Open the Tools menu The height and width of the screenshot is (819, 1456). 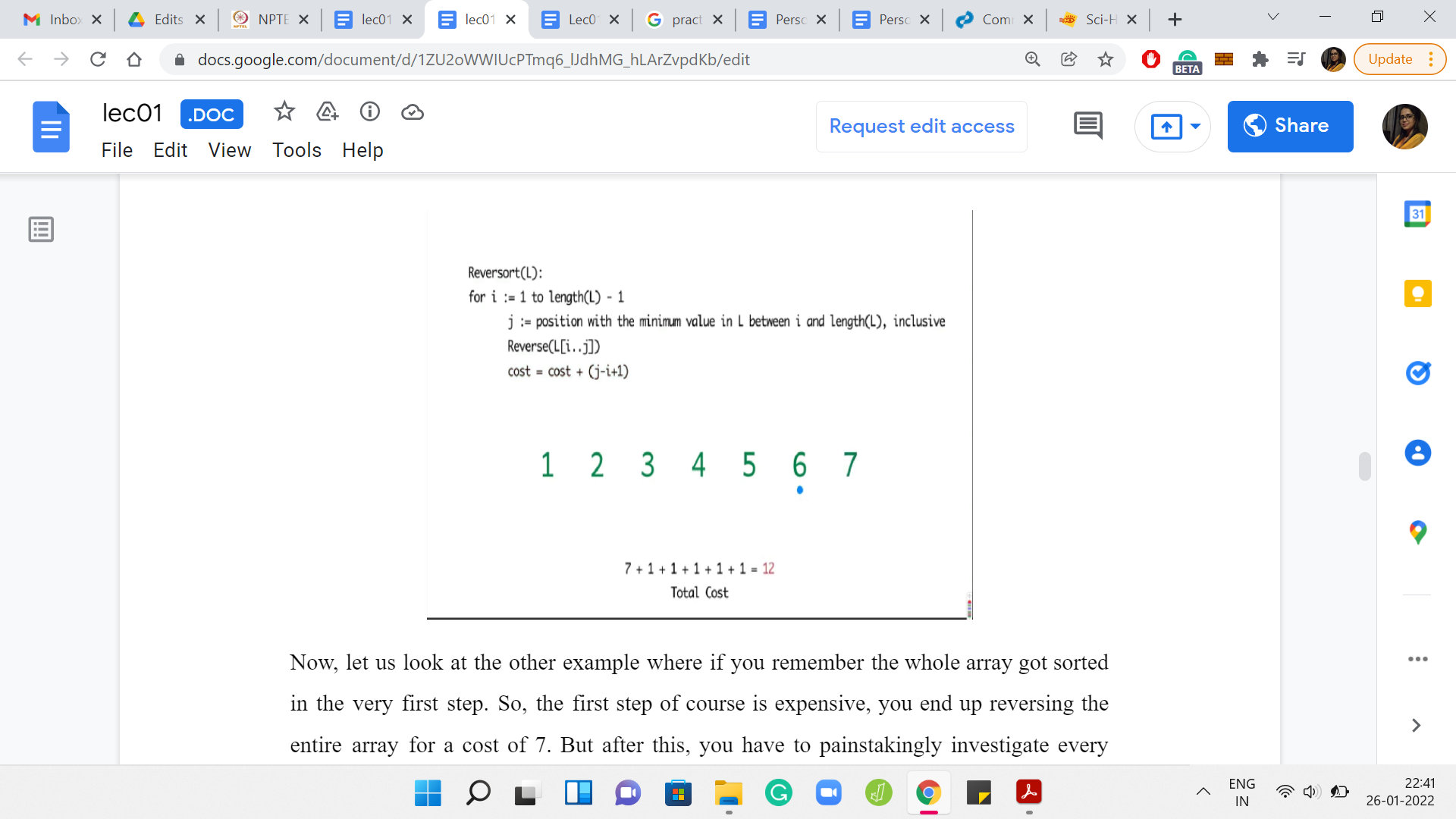pyautogui.click(x=297, y=150)
